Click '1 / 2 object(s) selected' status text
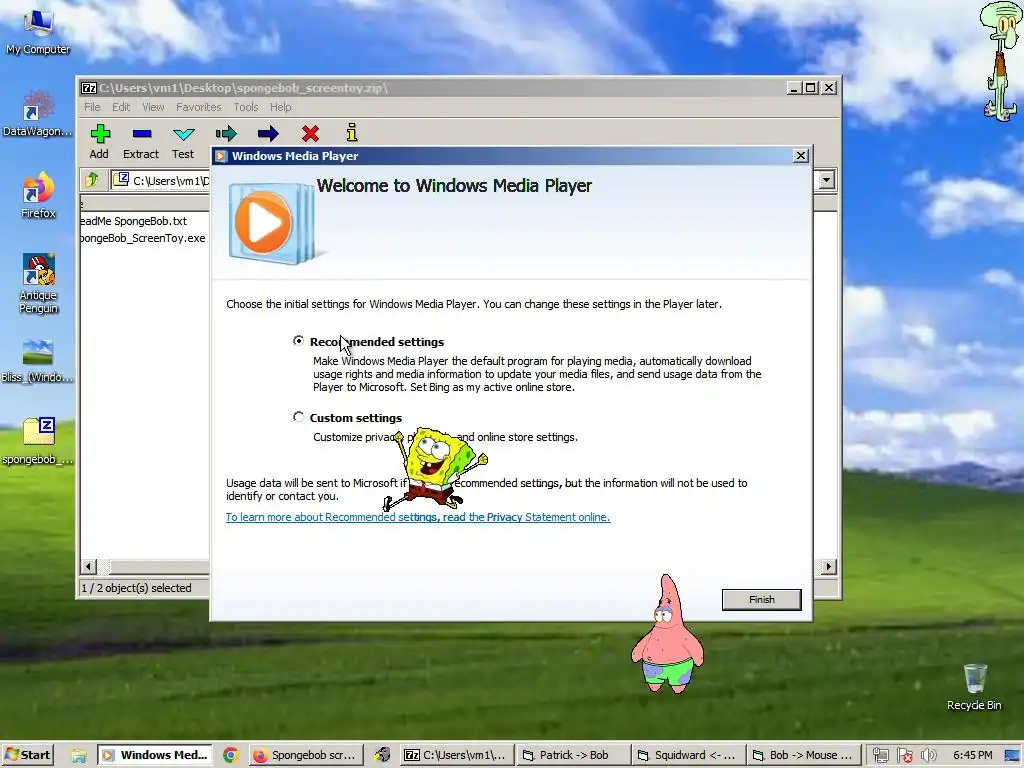Viewport: 1024px width, 768px height. [x=136, y=588]
